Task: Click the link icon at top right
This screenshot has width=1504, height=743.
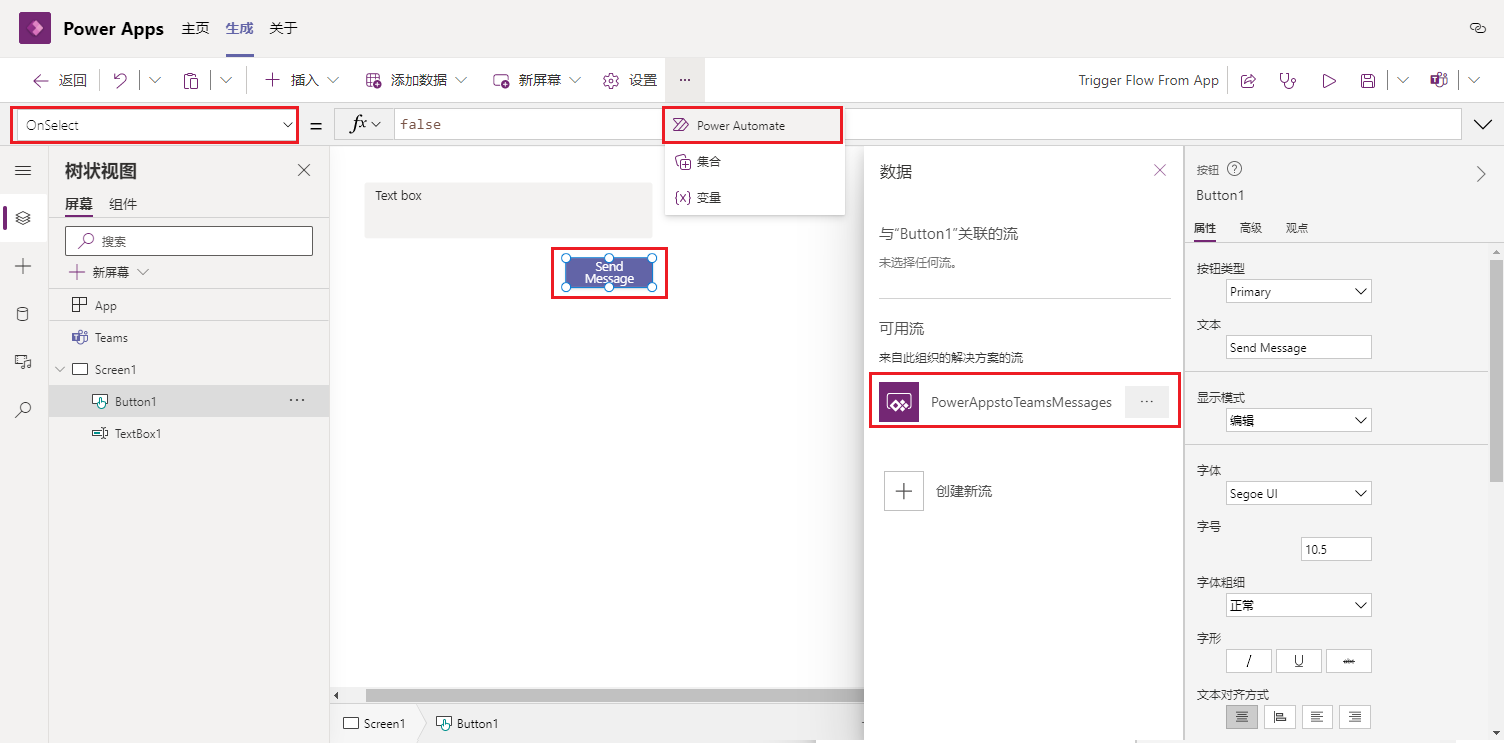Action: (1477, 28)
